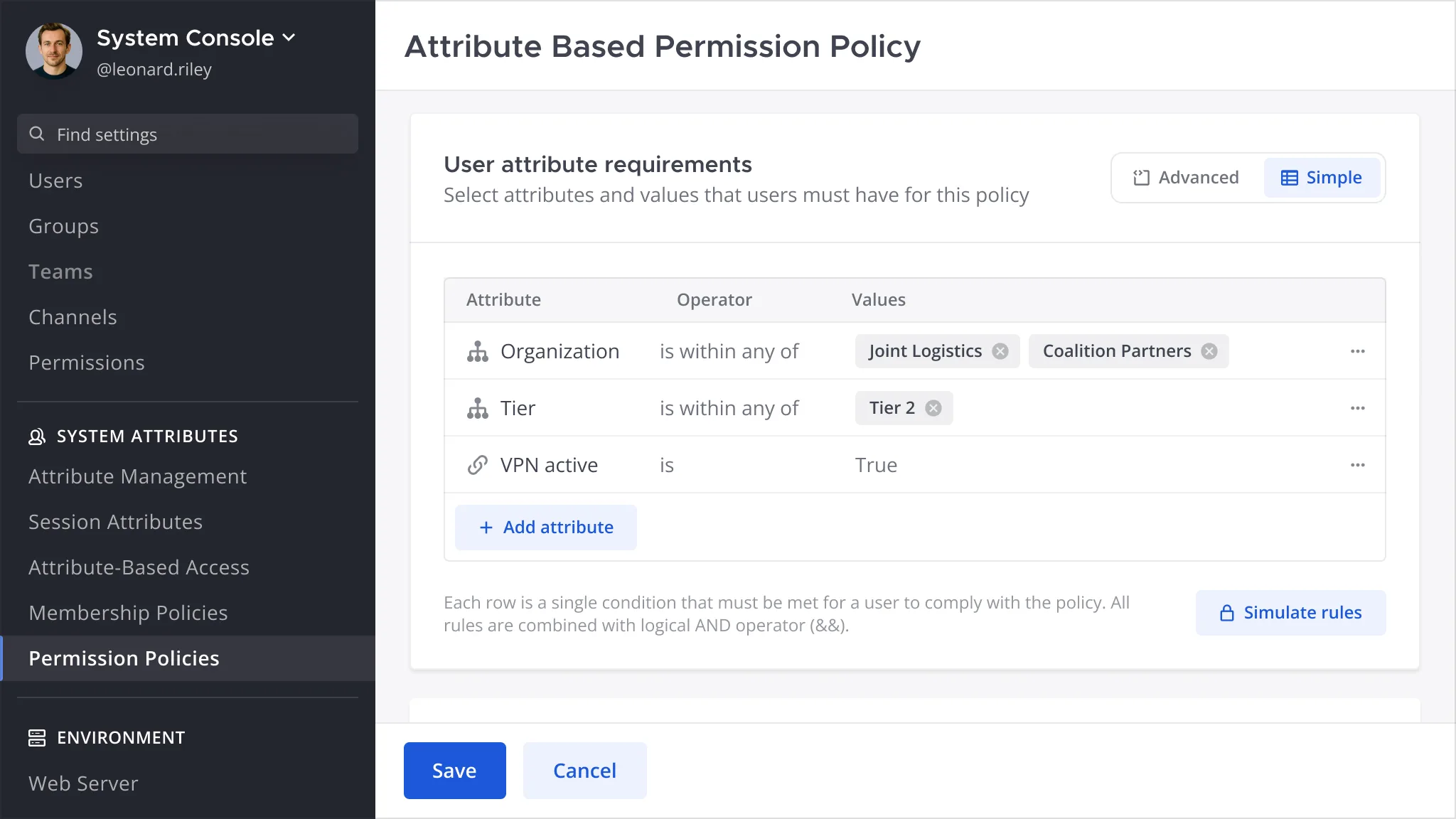This screenshot has height=819, width=1456.
Task: Open more options for Organization row
Action: click(x=1358, y=351)
